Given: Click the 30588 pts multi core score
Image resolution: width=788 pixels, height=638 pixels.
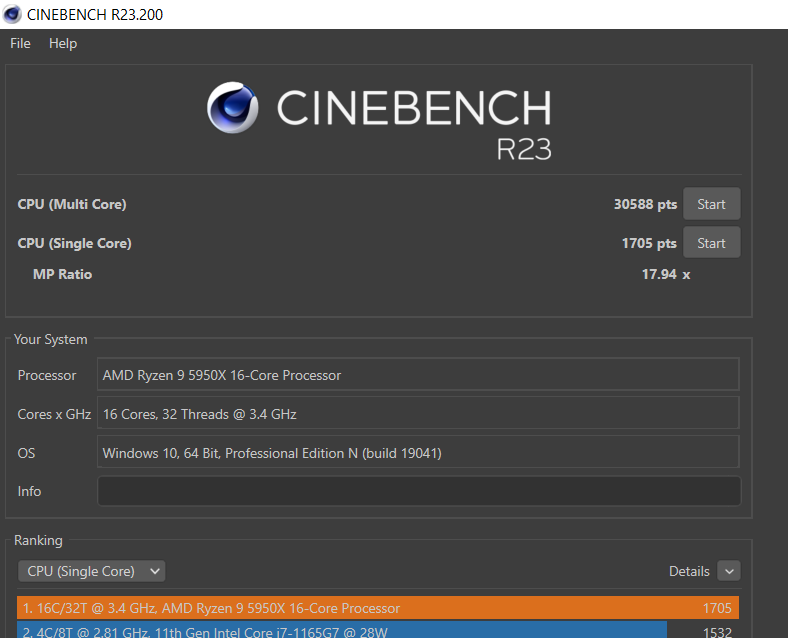Looking at the screenshot, I should coord(645,204).
